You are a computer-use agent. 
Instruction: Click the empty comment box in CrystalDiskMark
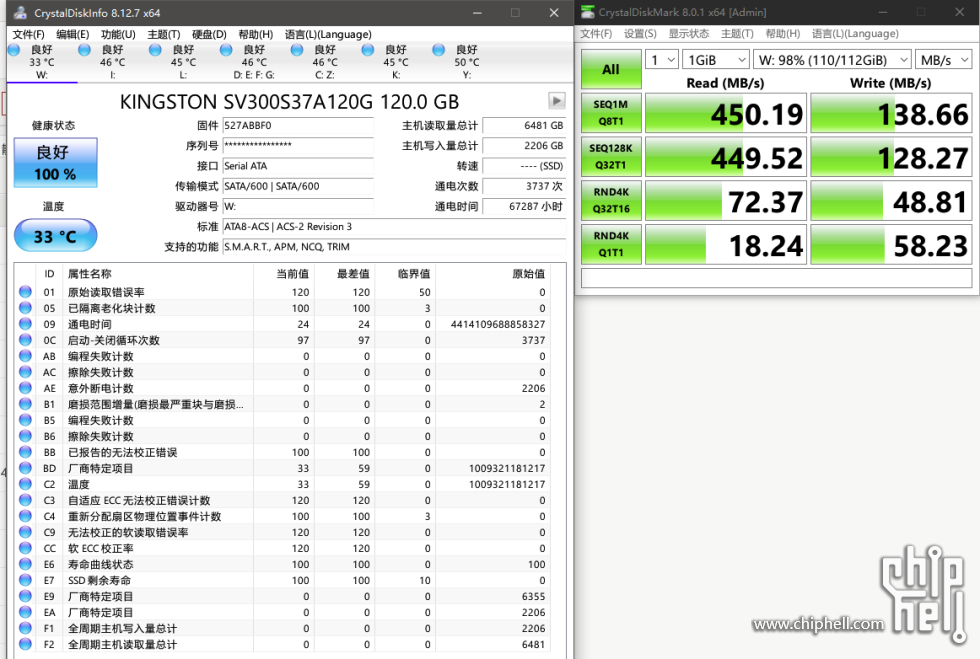[777, 278]
